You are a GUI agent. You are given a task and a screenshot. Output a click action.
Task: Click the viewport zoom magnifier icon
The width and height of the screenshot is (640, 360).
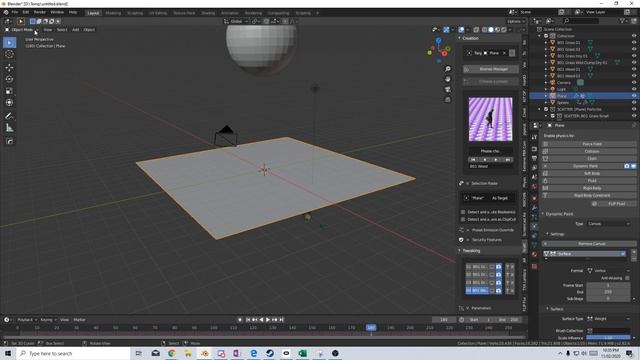(448, 69)
